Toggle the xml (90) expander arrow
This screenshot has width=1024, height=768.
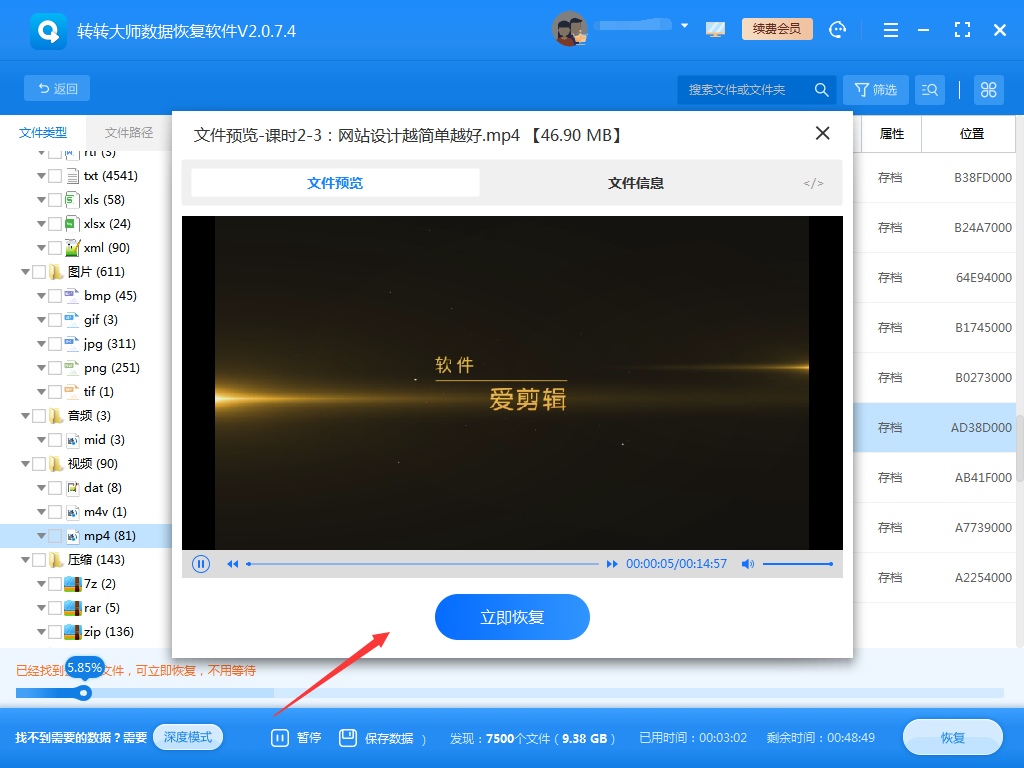41,248
